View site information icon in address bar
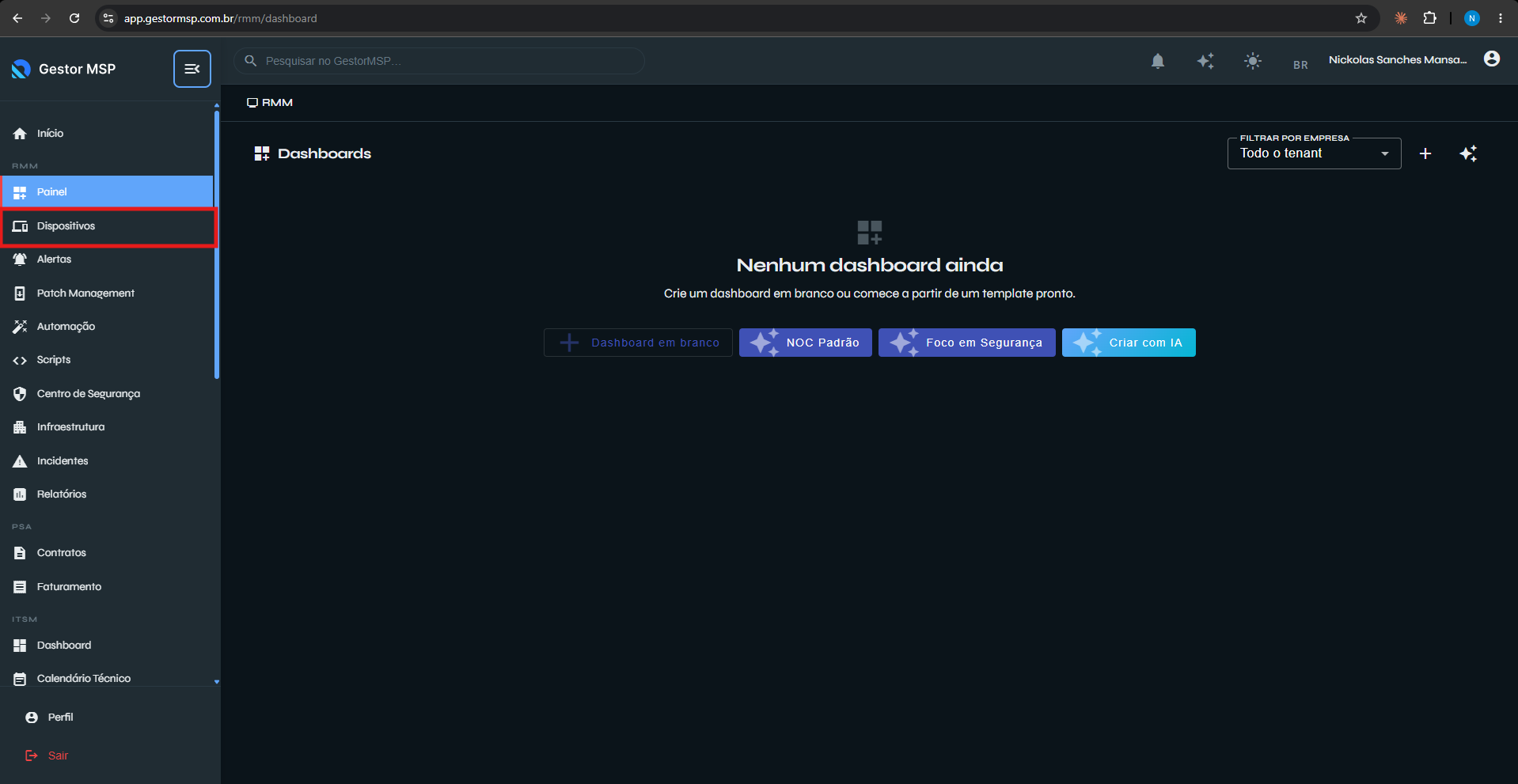 109,18
